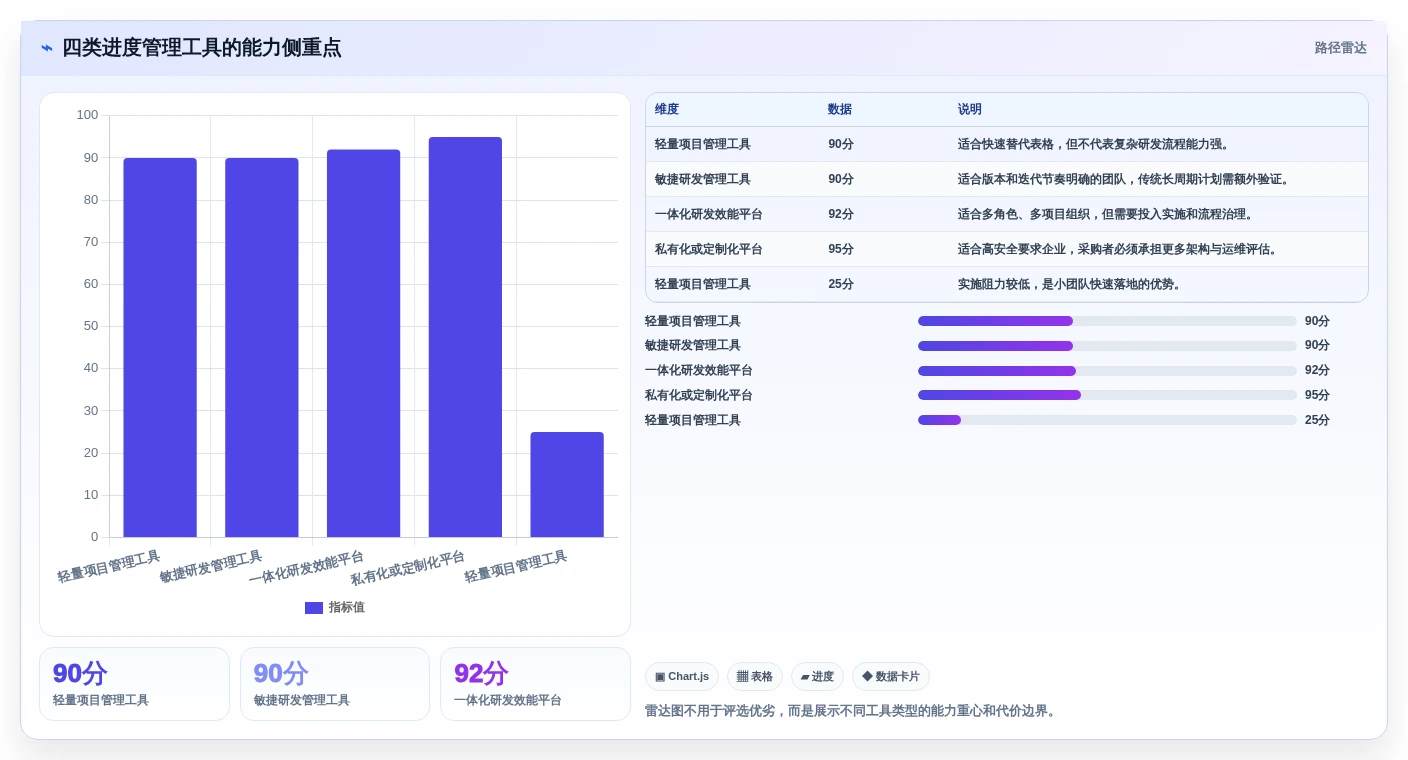Viewport: 1408px width, 760px height.
Task: Click the footer note starting 雷达图不用于评选优劣
Action: click(851, 711)
